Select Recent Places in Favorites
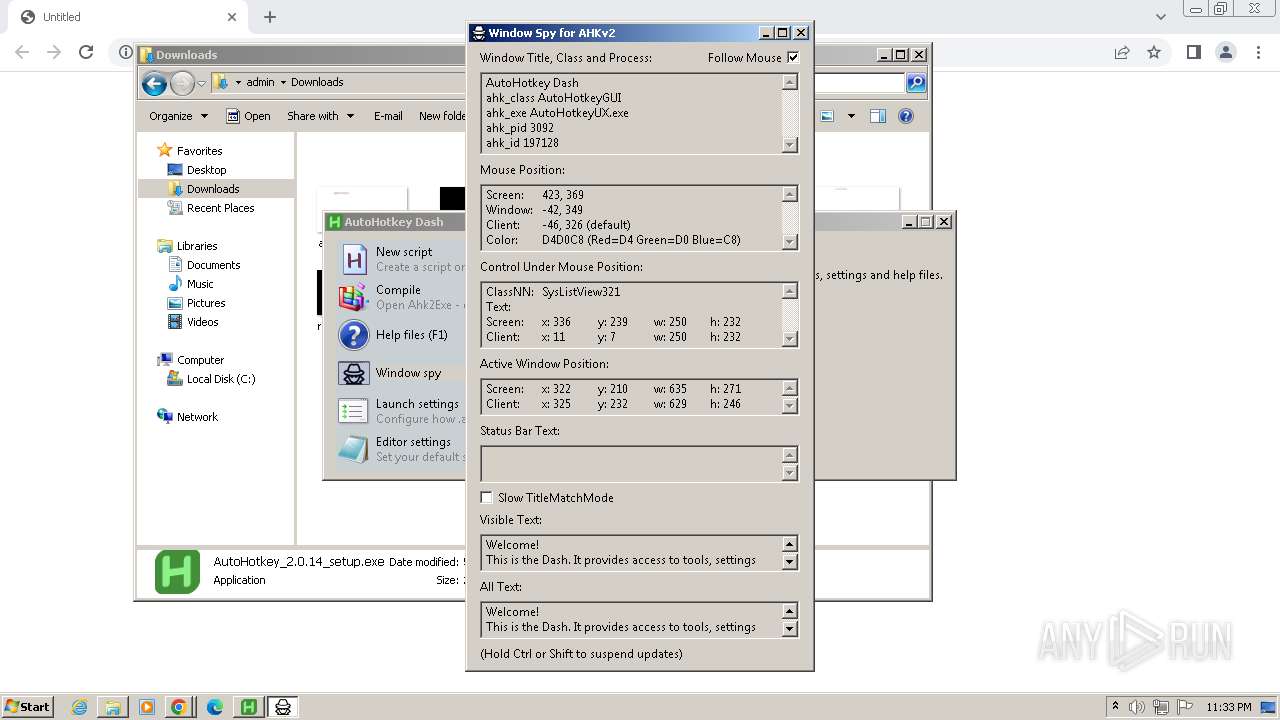Screen dimensions: 1280x720 [220, 208]
